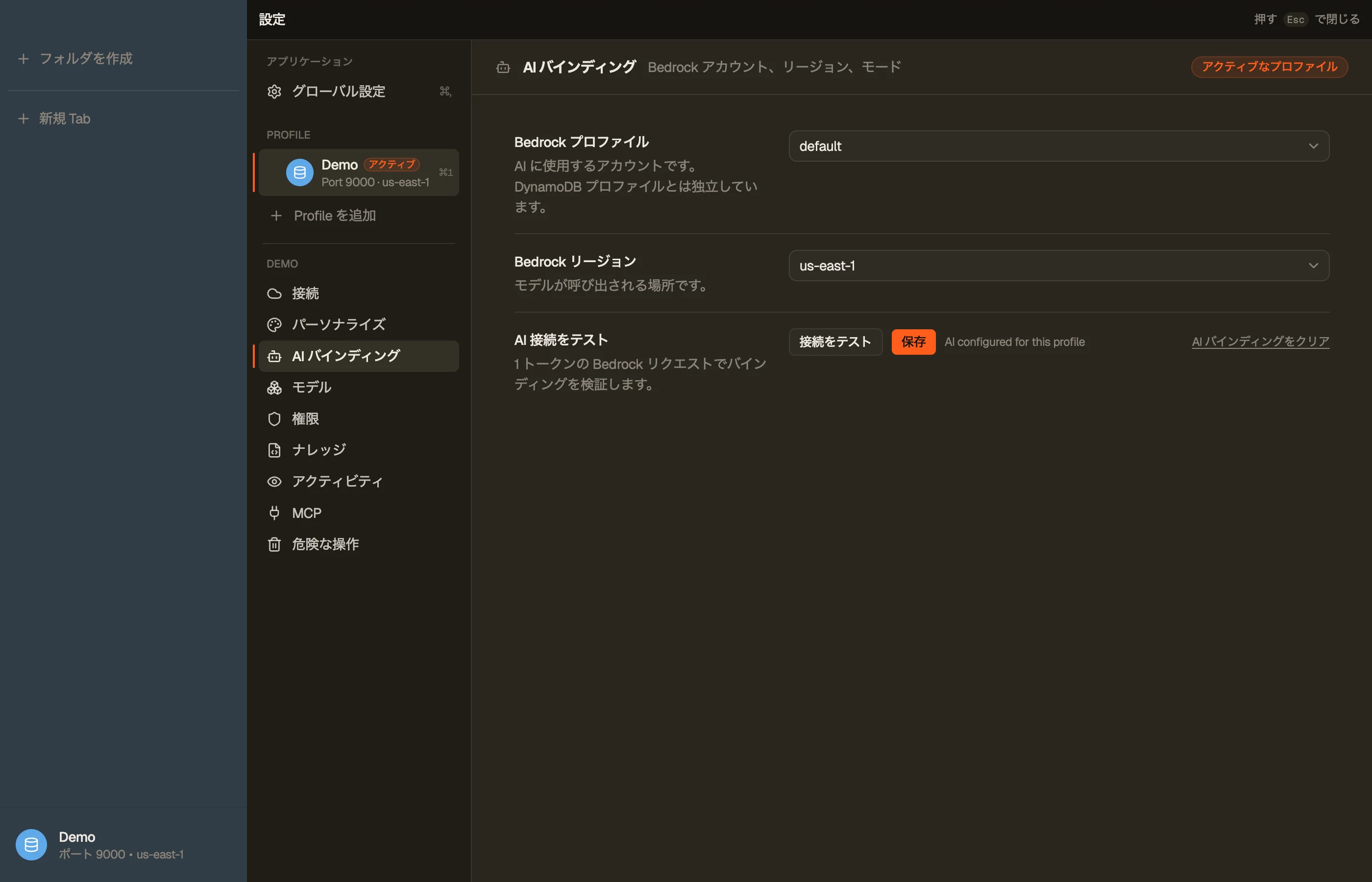
Task: Click the Demo profile switcher at bottom left
Action: tap(123, 845)
